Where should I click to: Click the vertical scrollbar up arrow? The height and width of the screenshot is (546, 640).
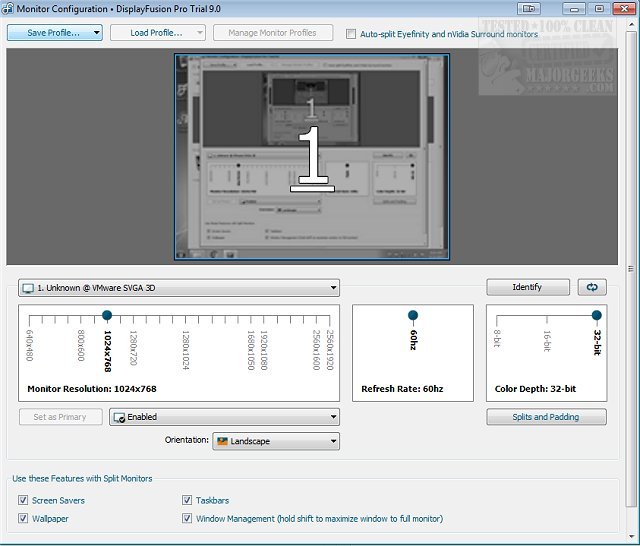coord(631,24)
